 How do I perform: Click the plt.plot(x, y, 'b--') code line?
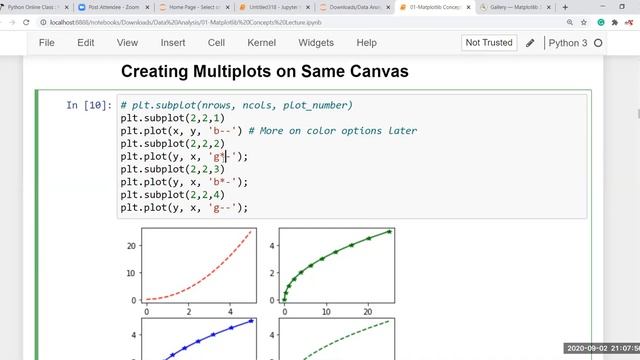click(181, 131)
